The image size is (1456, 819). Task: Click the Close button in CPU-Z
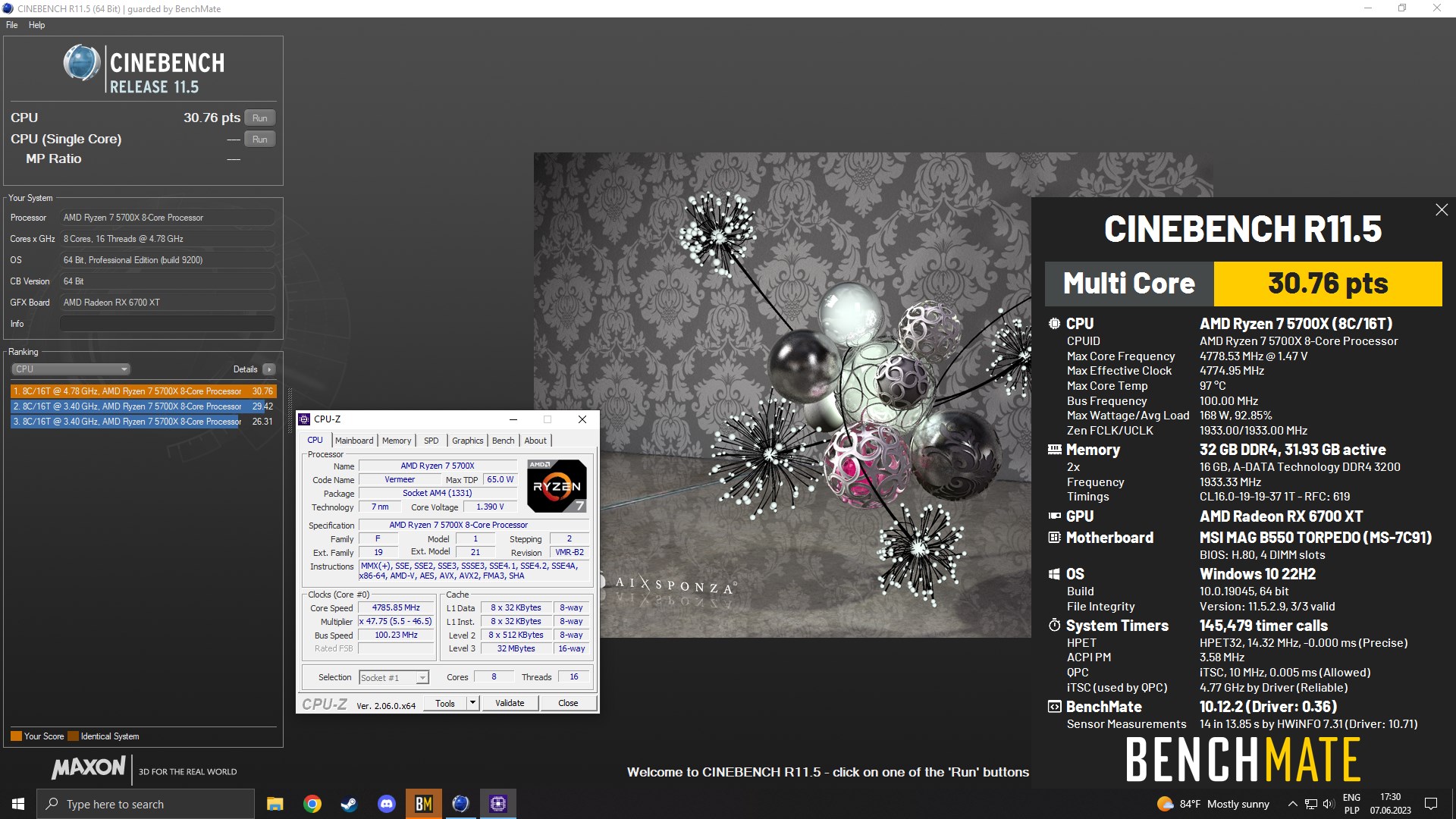568,704
